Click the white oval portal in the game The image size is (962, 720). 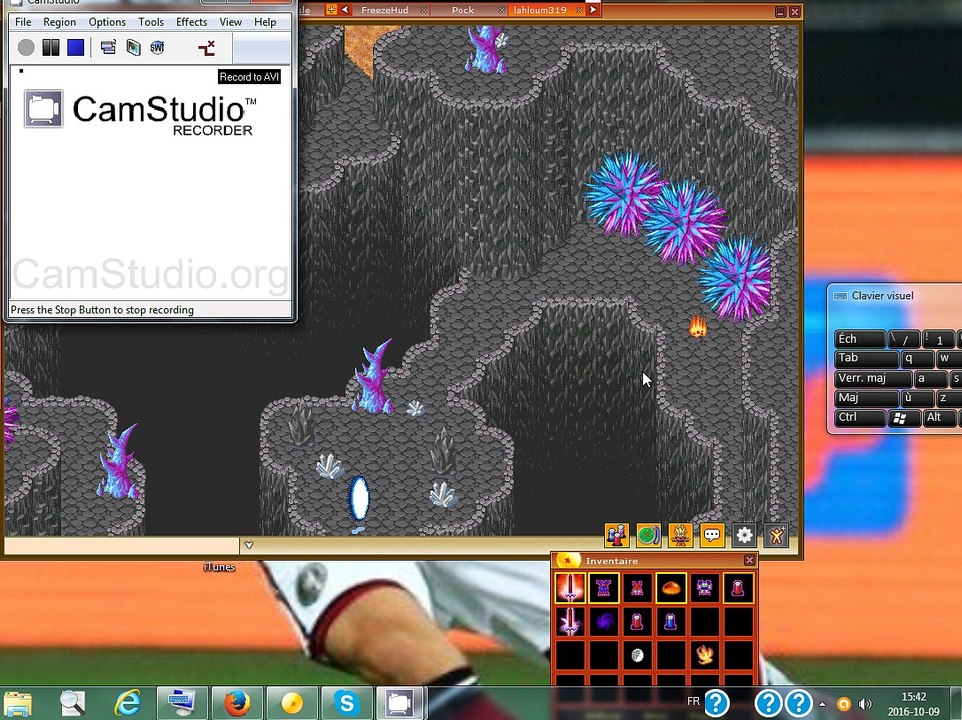pyautogui.click(x=360, y=498)
